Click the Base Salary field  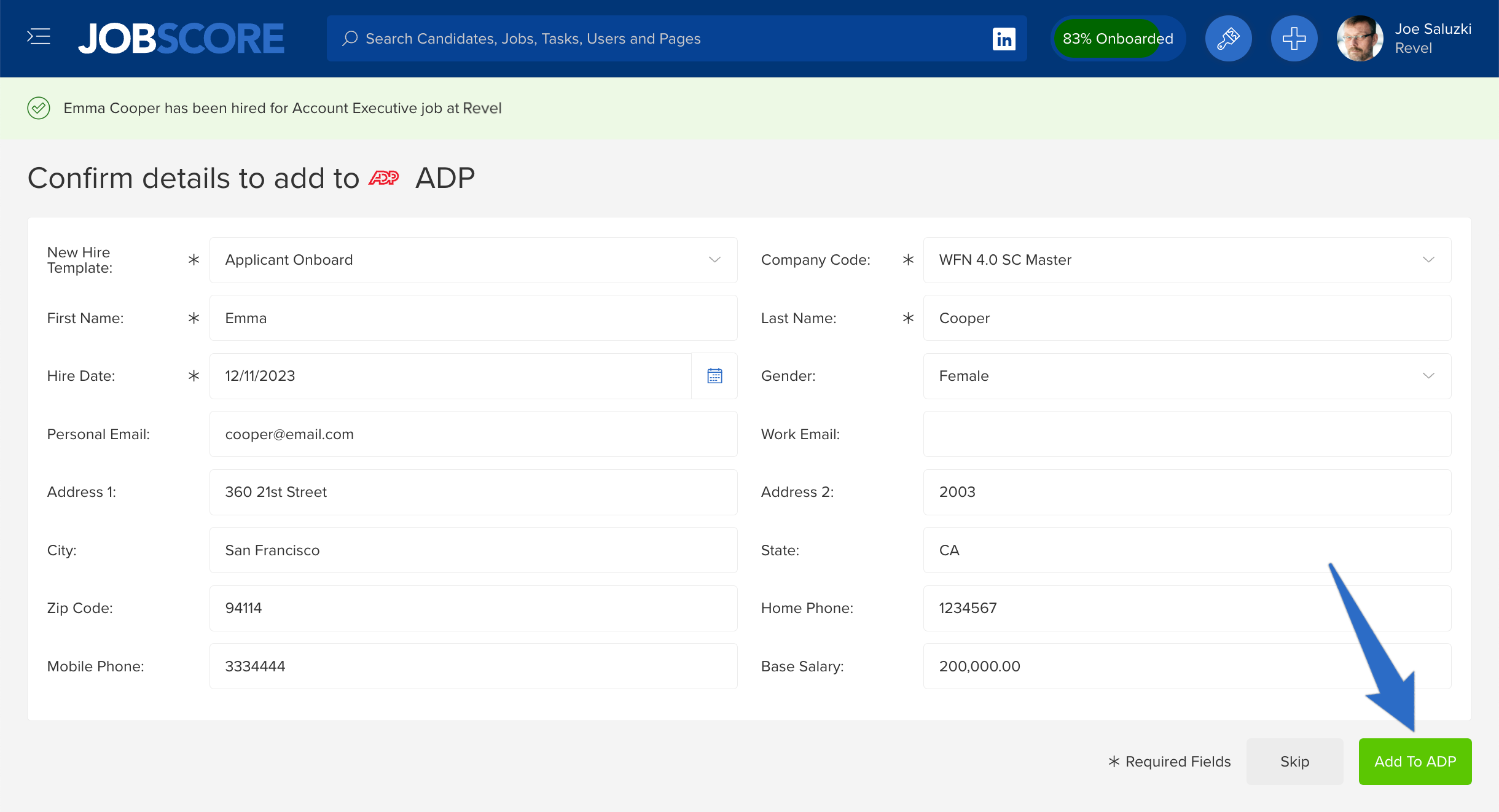[1187, 666]
